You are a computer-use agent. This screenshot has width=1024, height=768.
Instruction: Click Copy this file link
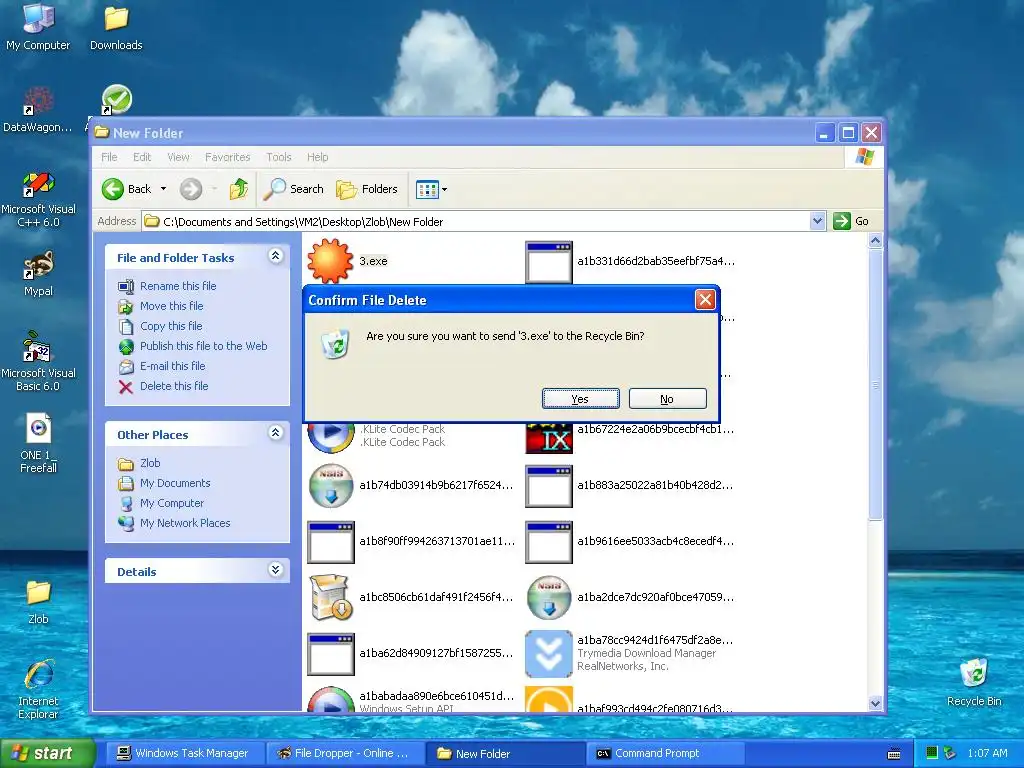tap(171, 326)
